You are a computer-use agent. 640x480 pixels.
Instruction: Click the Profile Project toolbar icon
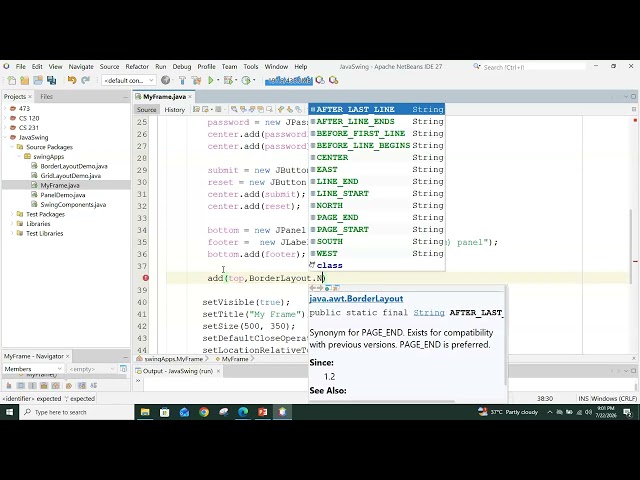pyautogui.click(x=246, y=80)
